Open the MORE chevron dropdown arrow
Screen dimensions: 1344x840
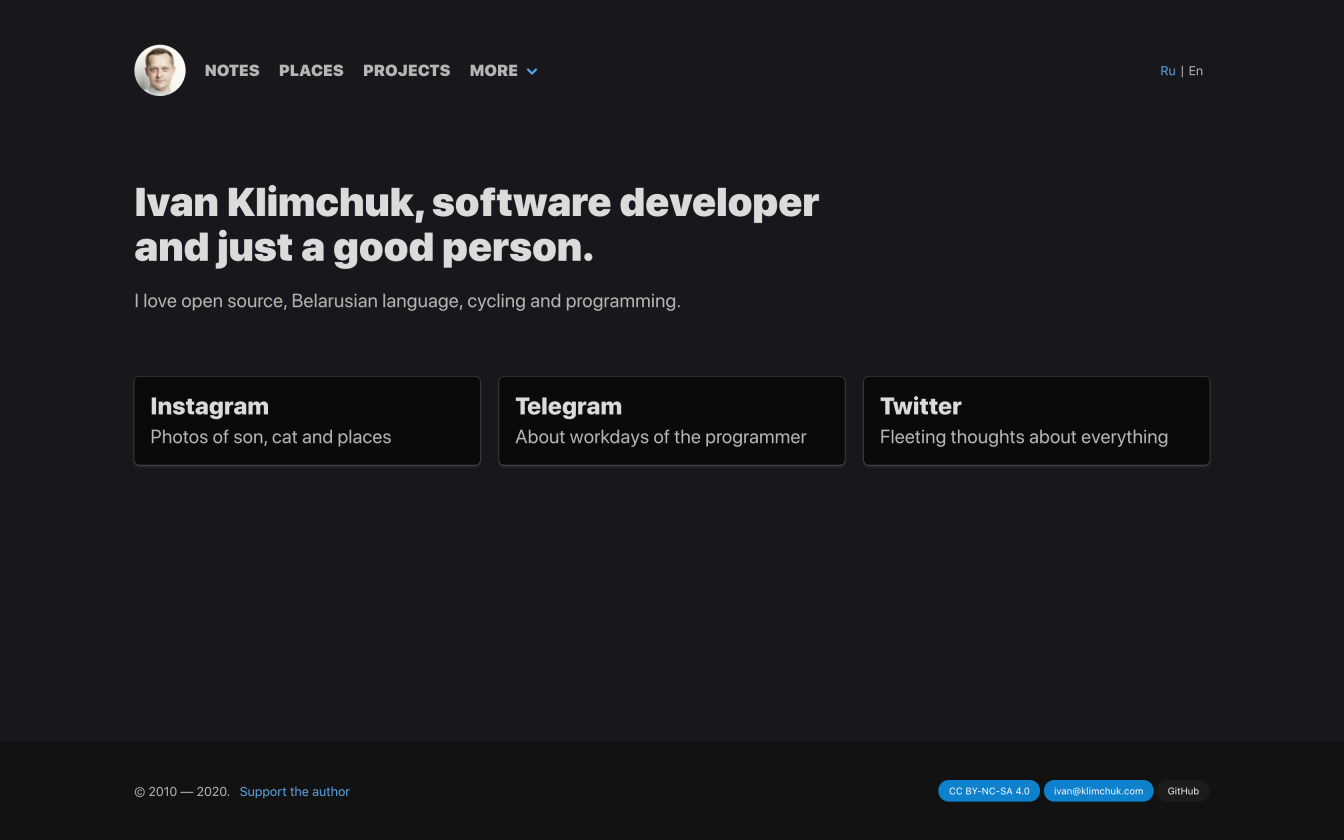(x=531, y=71)
